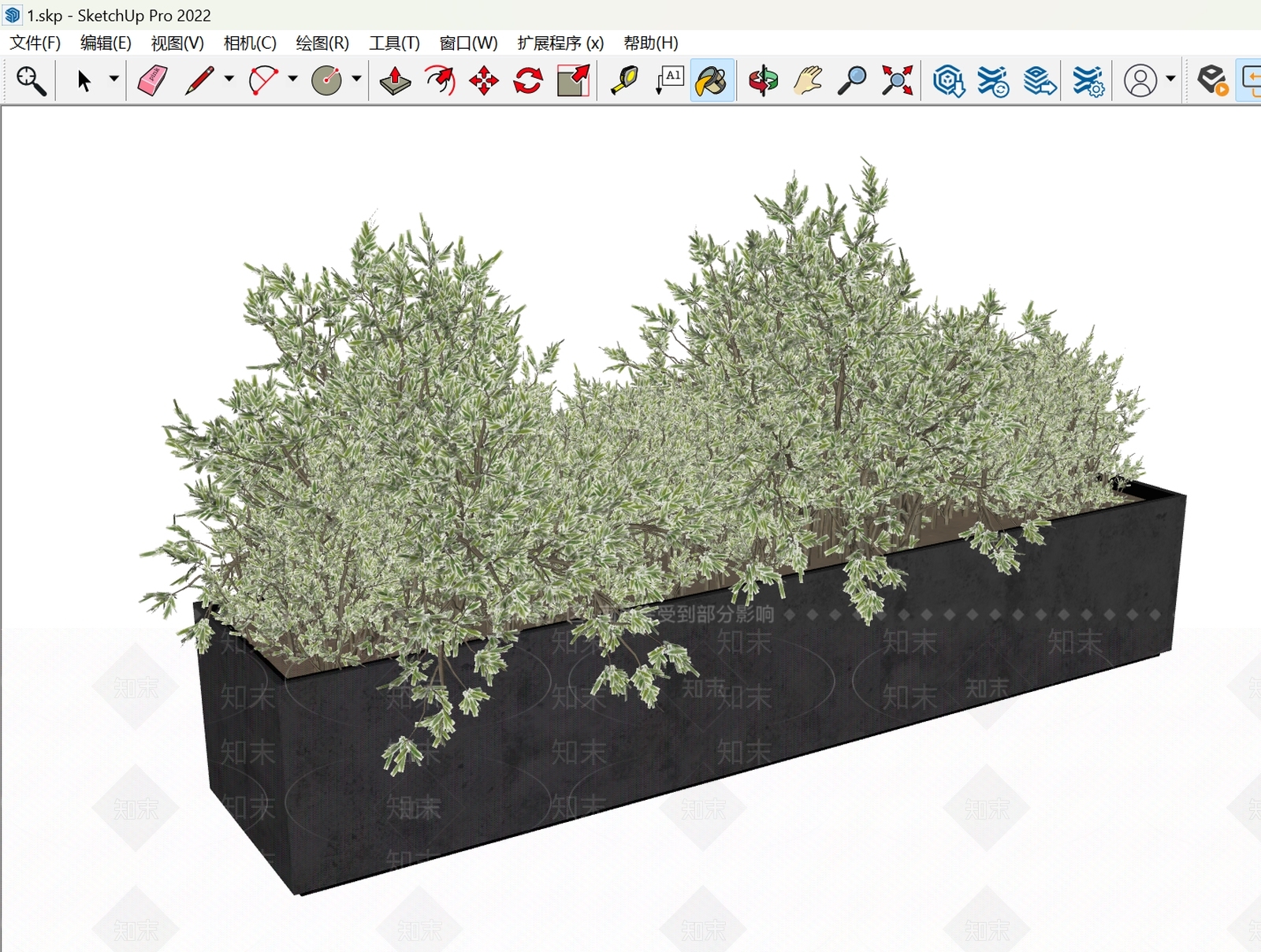
Task: Open the 3D Warehouse icon
Action: point(949,80)
